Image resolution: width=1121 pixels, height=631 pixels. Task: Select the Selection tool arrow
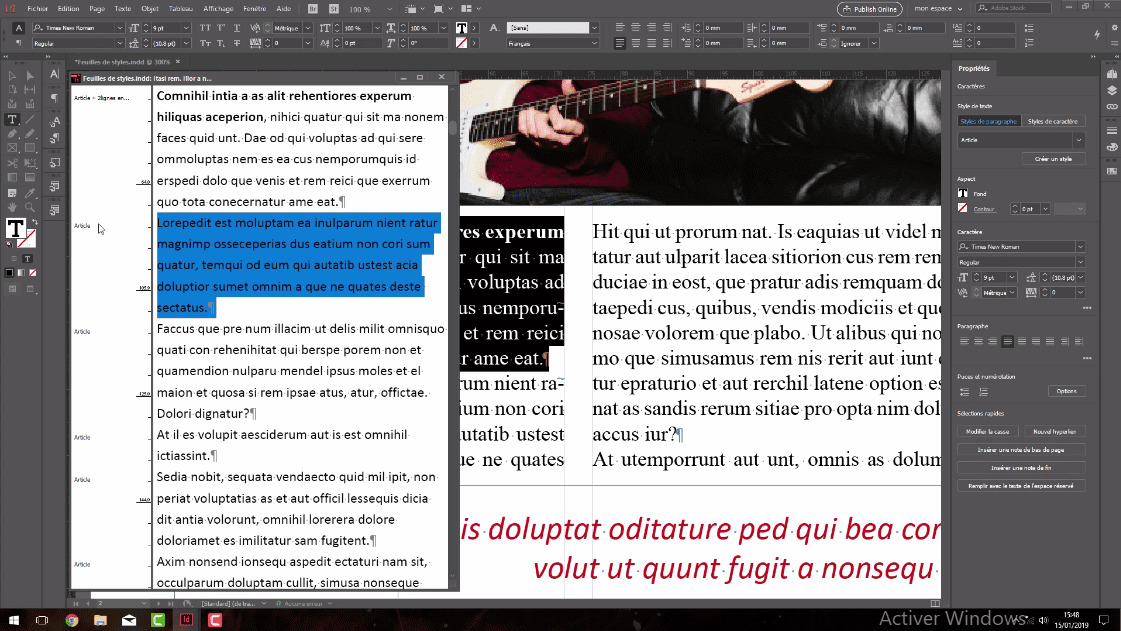tap(12, 76)
